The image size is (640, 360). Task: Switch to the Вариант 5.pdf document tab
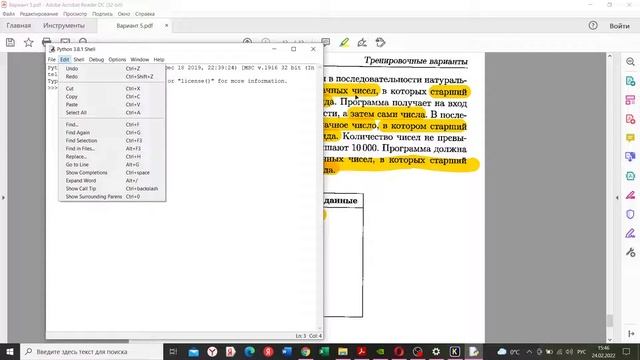tap(134, 26)
